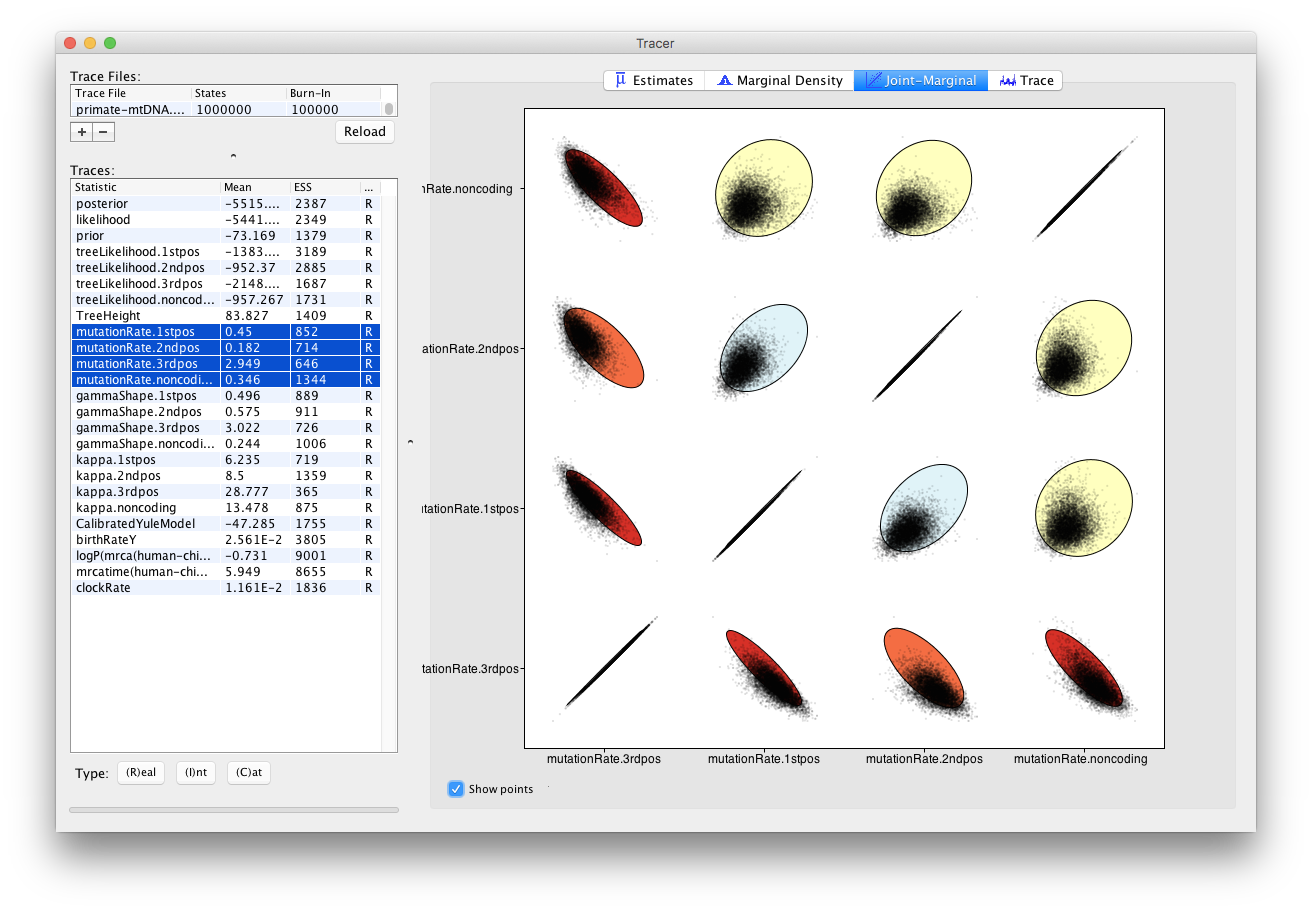Select the primate-mtDNA trace file row

[x=130, y=109]
